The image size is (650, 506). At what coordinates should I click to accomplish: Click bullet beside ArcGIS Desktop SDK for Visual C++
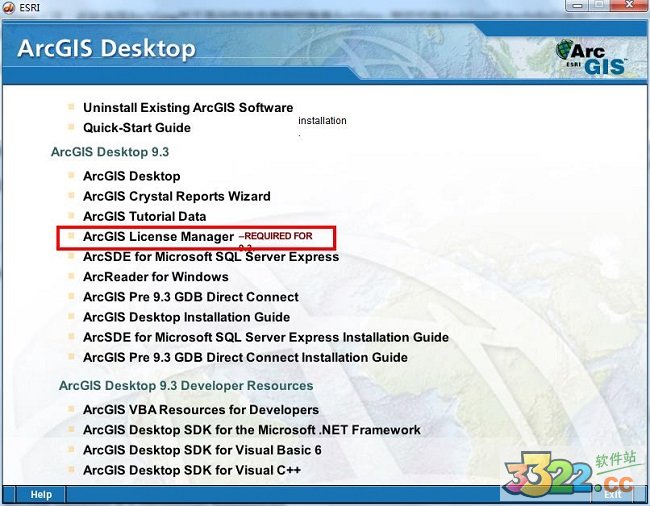[71, 469]
